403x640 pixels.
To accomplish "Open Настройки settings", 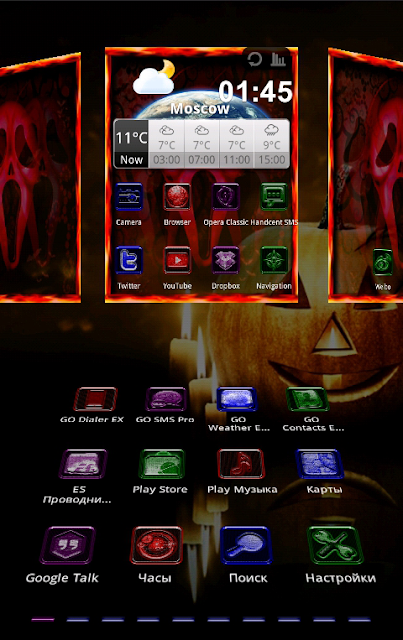I will pyautogui.click(x=335, y=545).
